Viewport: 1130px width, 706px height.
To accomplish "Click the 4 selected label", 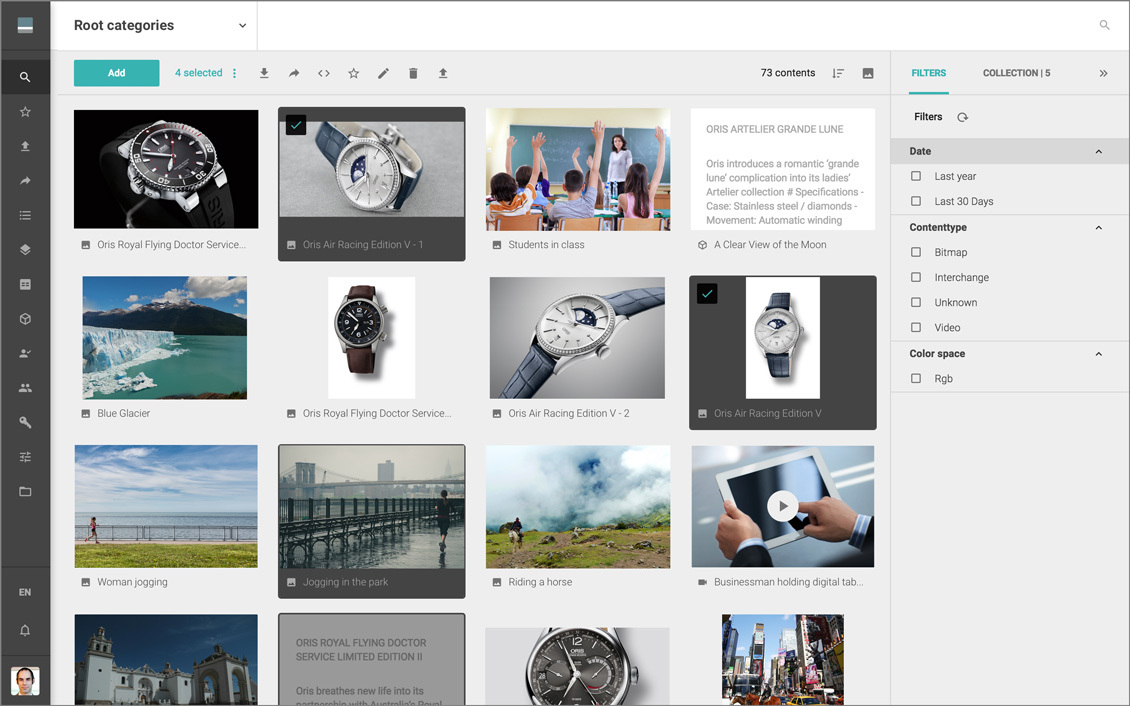I will point(199,73).
